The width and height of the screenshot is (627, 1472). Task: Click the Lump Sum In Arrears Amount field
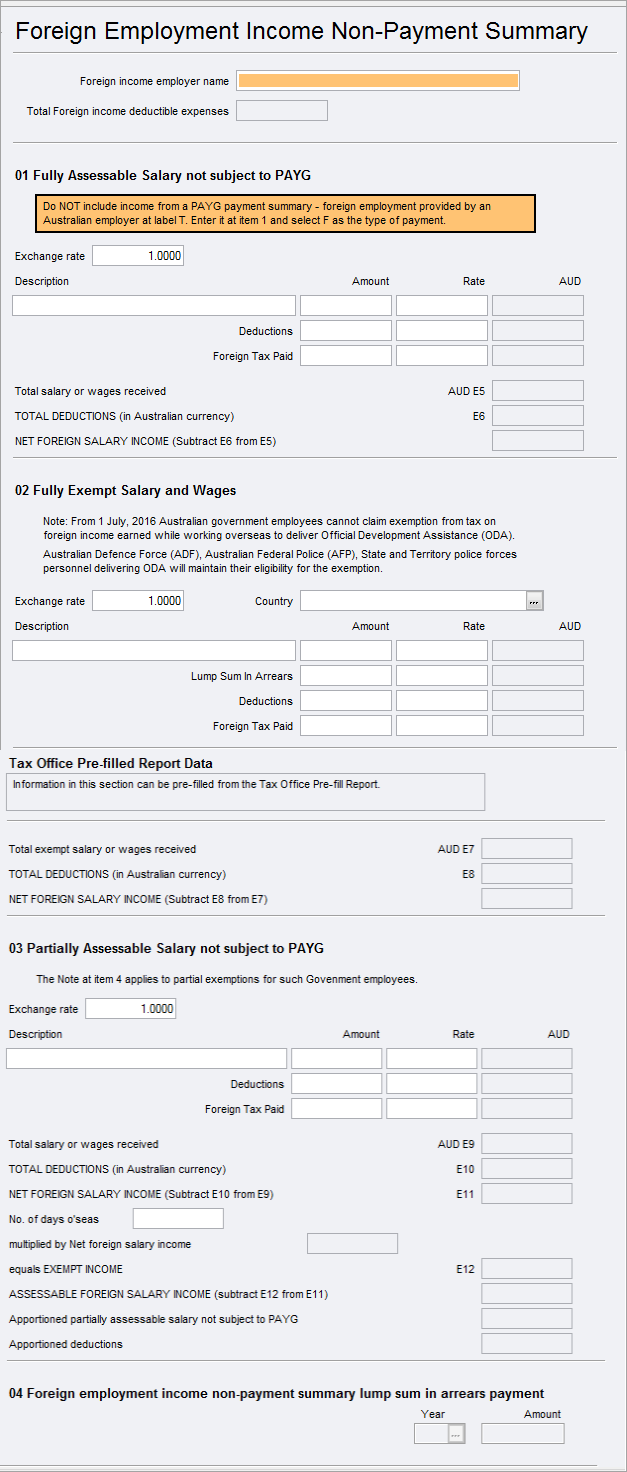(346, 676)
